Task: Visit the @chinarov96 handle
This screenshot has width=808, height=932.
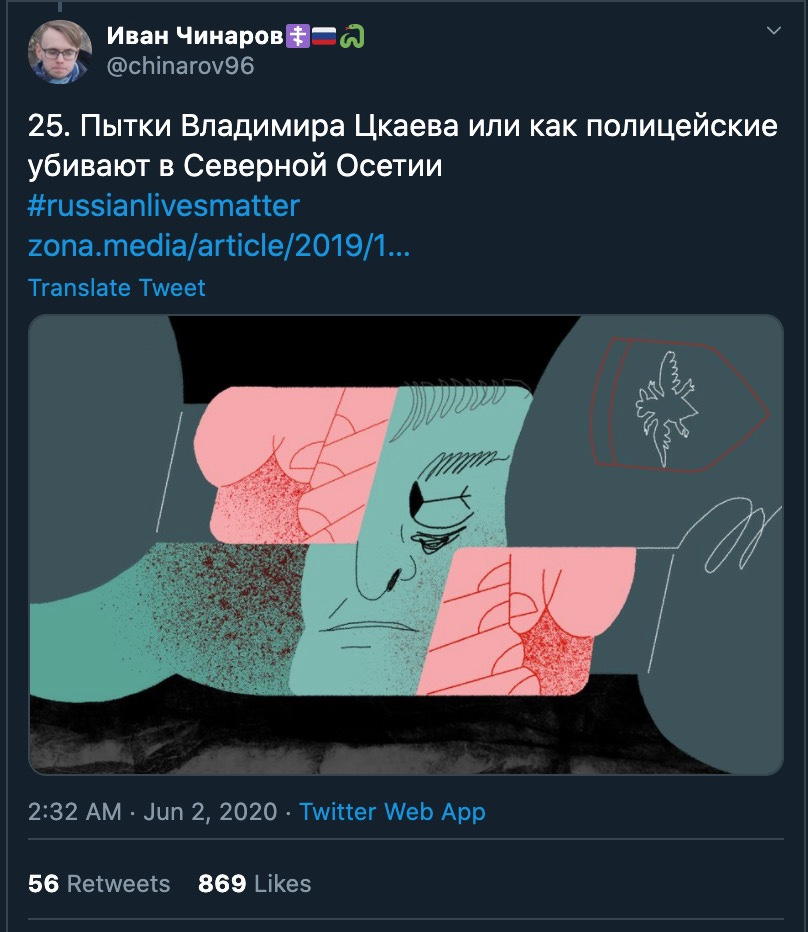Action: point(180,66)
